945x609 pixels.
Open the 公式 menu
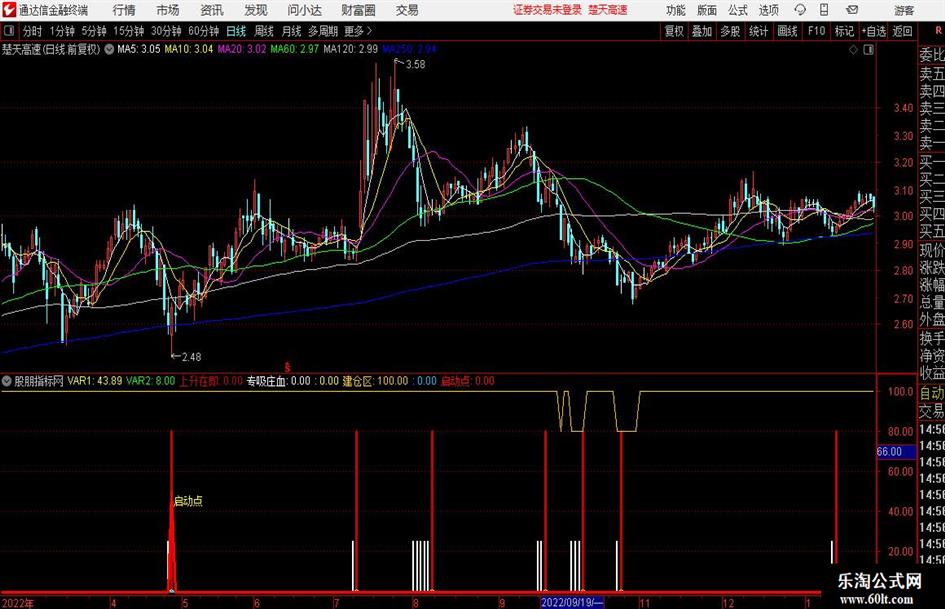click(x=738, y=10)
